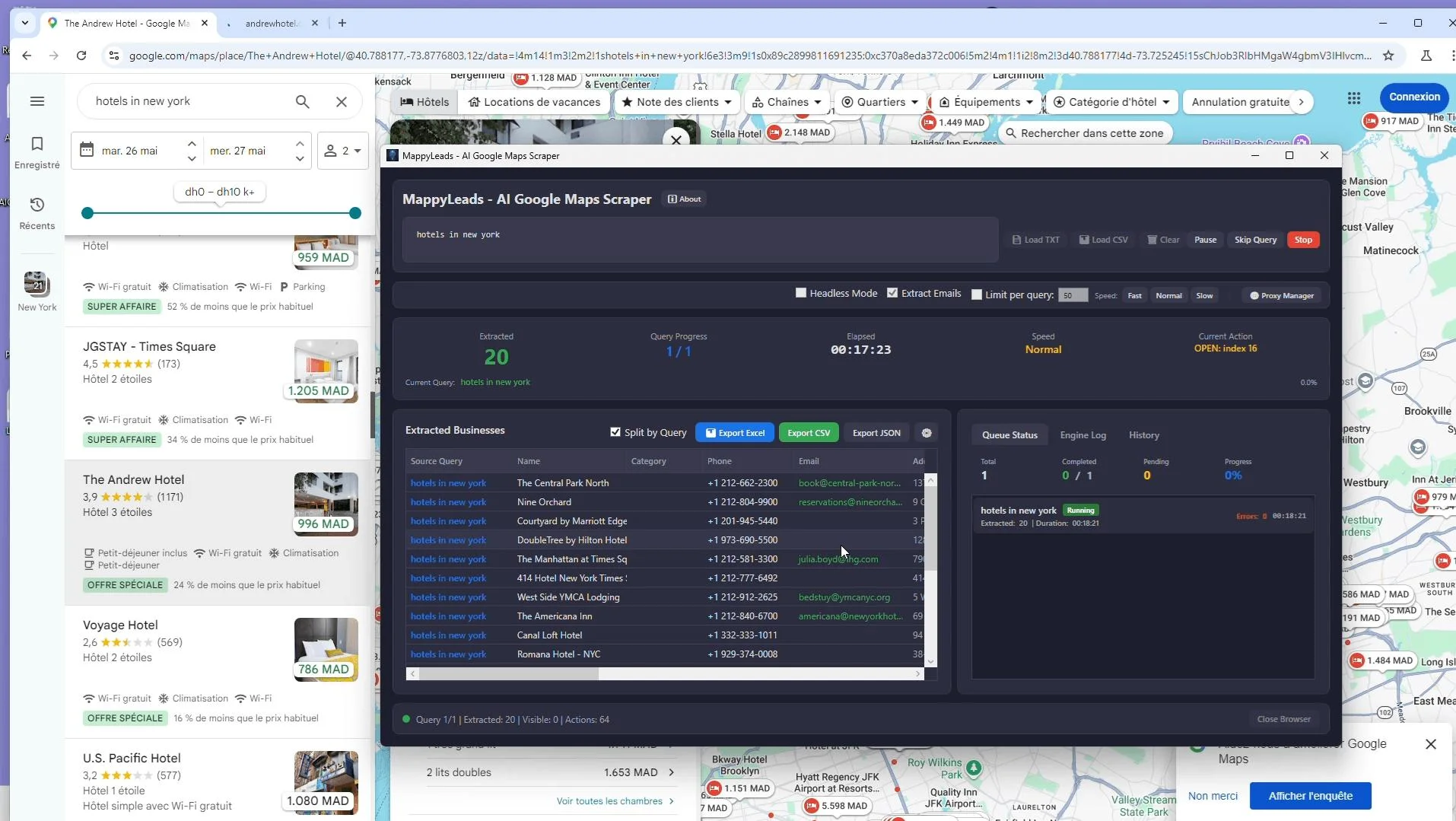This screenshot has width=1456, height=821.
Task: Open the Chaînes filter dropdown
Action: click(x=787, y=102)
